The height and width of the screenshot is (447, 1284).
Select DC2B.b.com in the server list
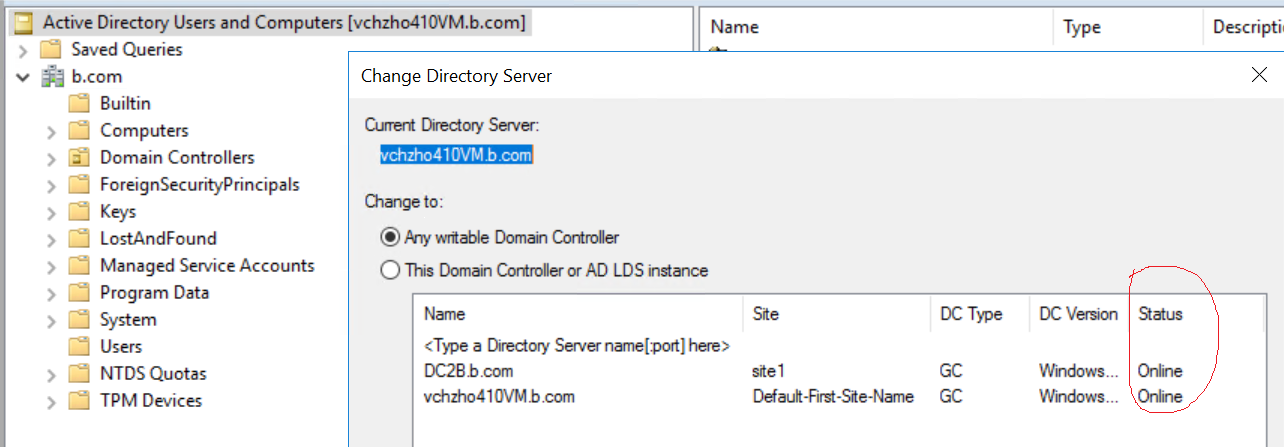point(469,371)
